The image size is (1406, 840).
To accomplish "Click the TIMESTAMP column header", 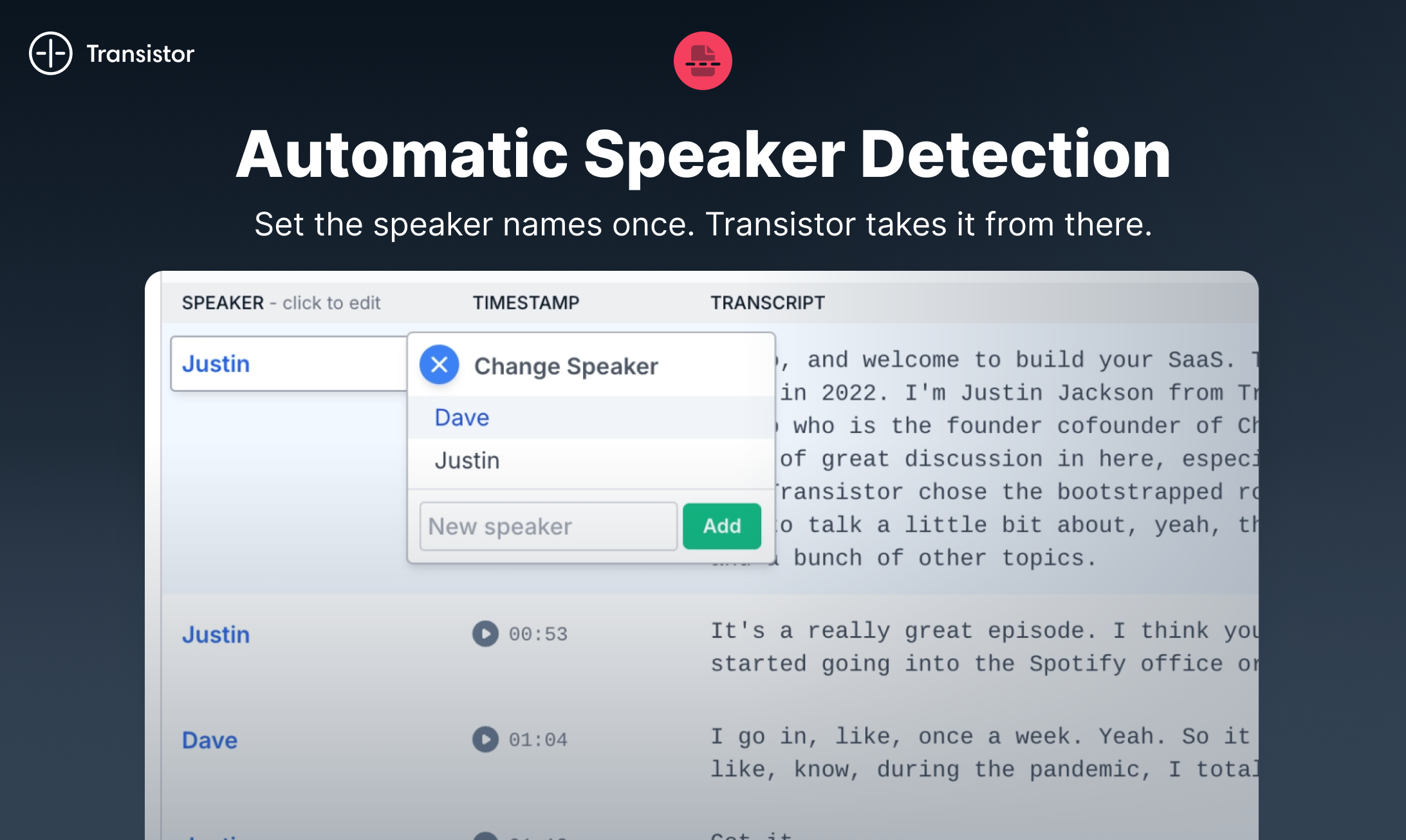I will (x=526, y=302).
